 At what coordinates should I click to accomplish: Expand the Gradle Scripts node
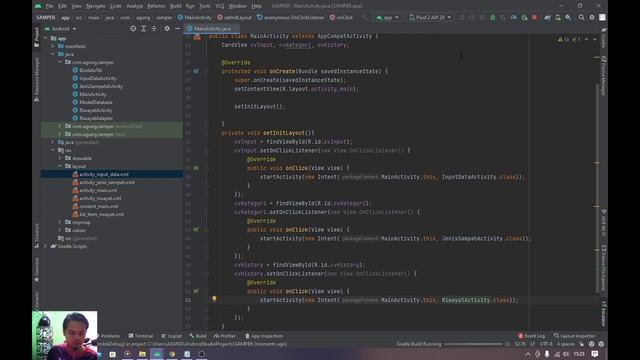pos(46,246)
